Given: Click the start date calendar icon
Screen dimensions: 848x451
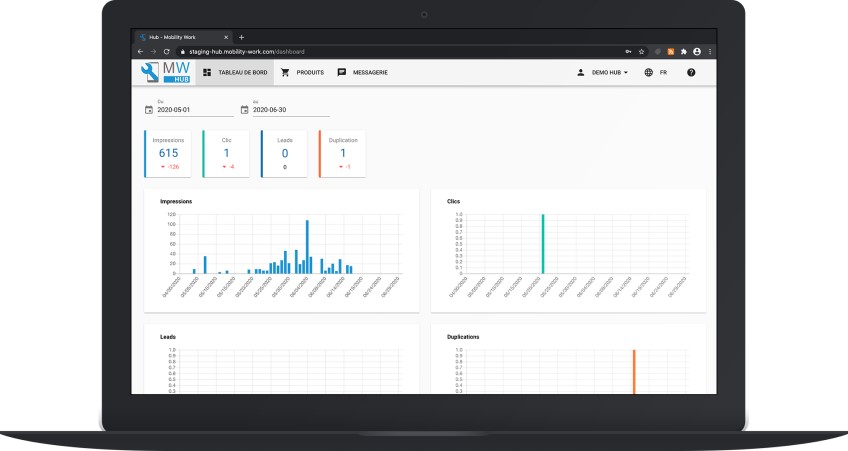Looking at the screenshot, I should click(x=149, y=110).
